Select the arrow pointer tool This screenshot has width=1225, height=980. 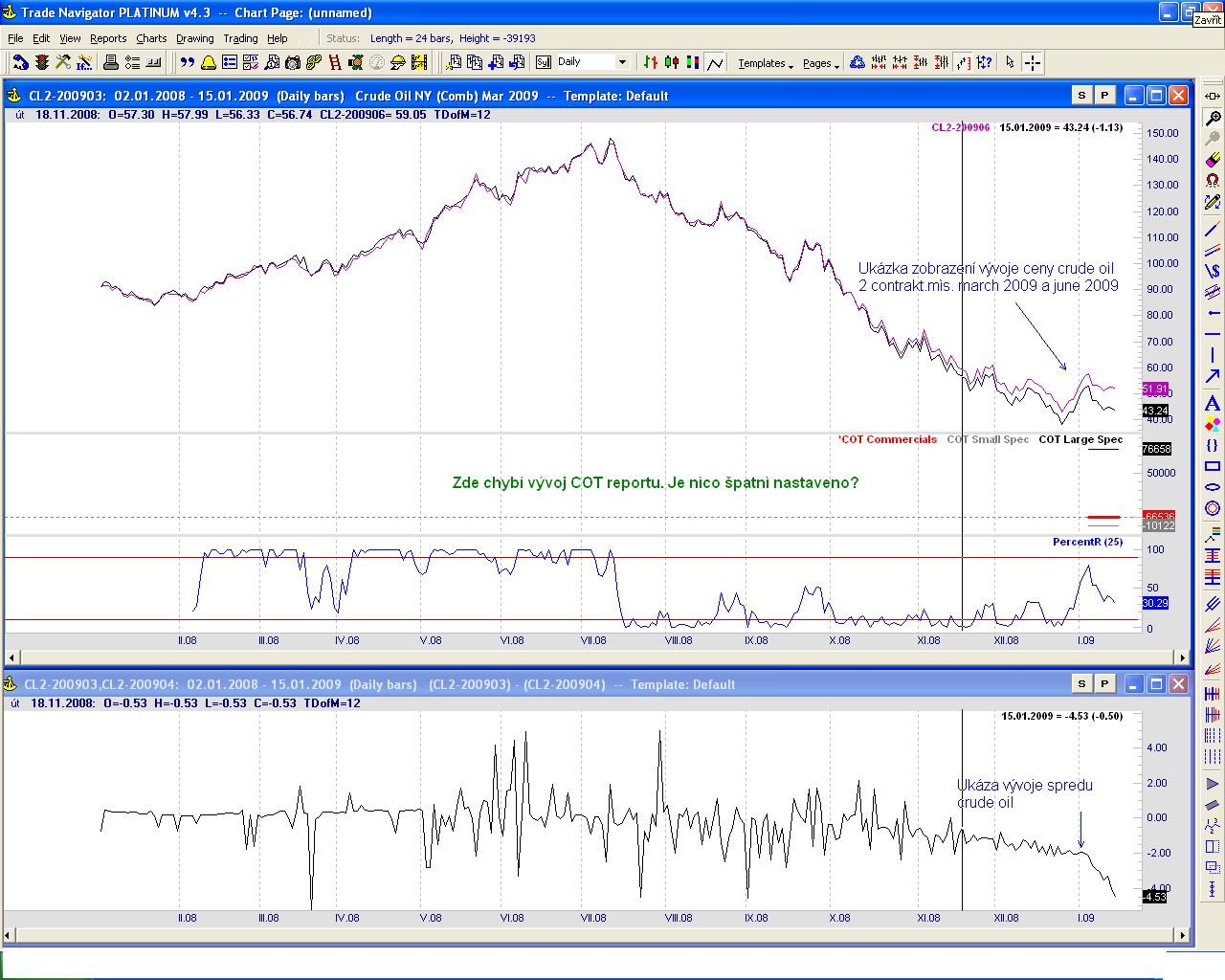(x=1010, y=62)
